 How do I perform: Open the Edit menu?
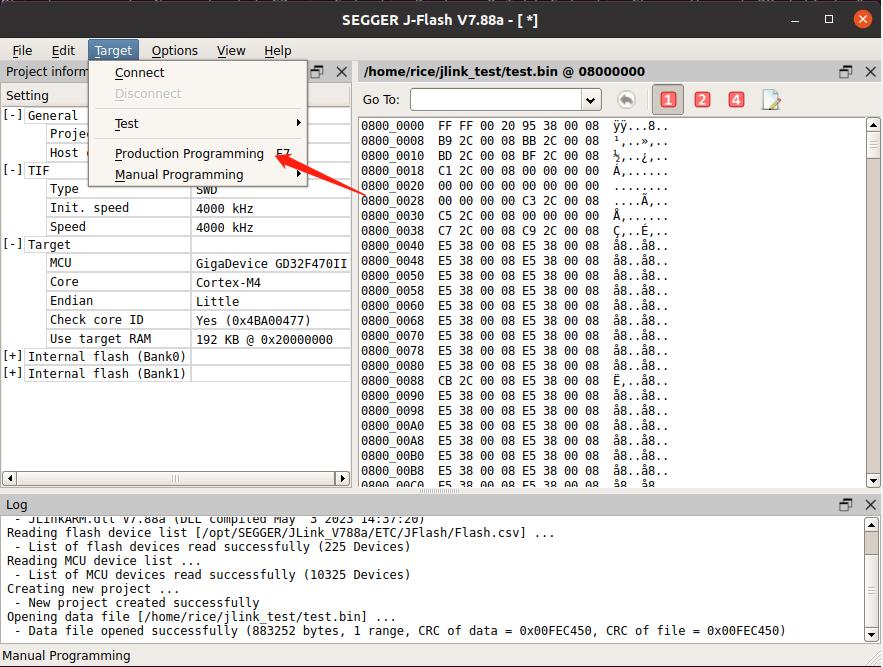pyautogui.click(x=63, y=51)
